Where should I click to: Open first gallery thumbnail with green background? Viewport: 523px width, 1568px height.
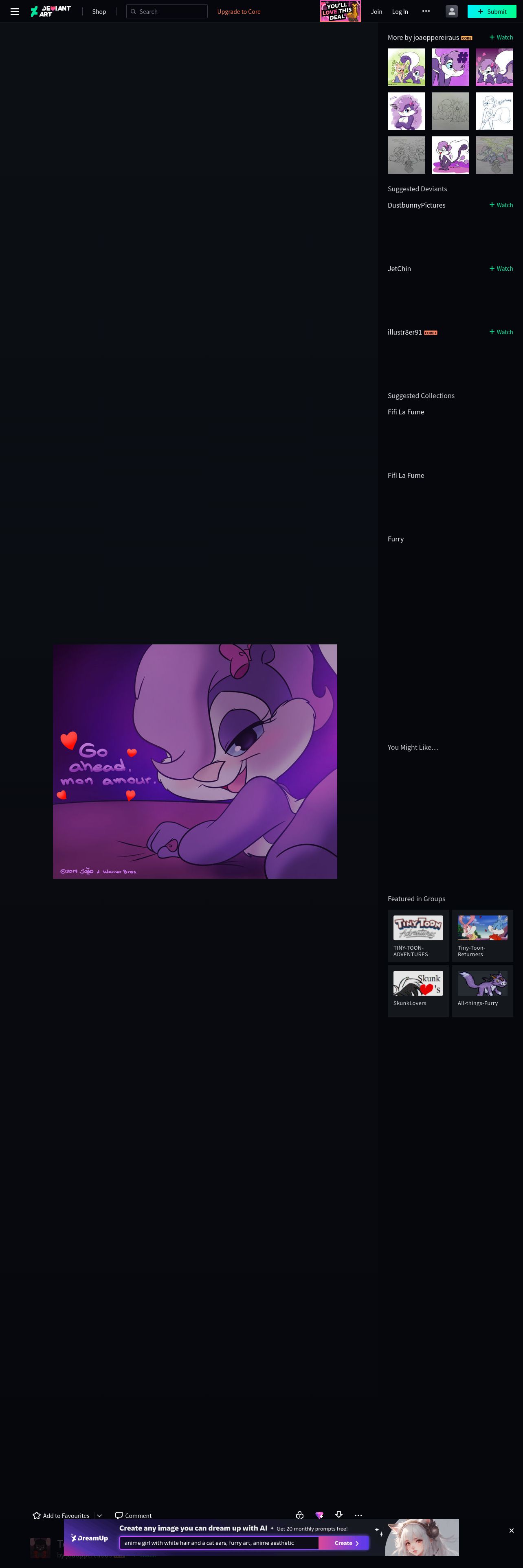click(407, 67)
